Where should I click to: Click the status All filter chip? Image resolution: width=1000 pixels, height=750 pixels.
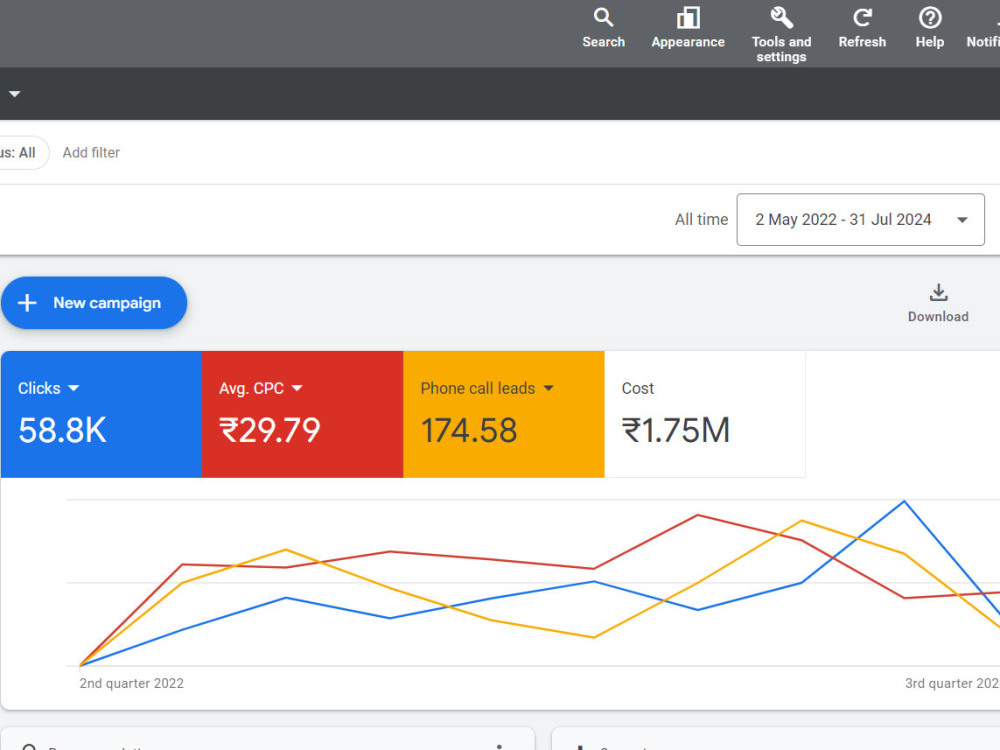pyautogui.click(x=23, y=152)
